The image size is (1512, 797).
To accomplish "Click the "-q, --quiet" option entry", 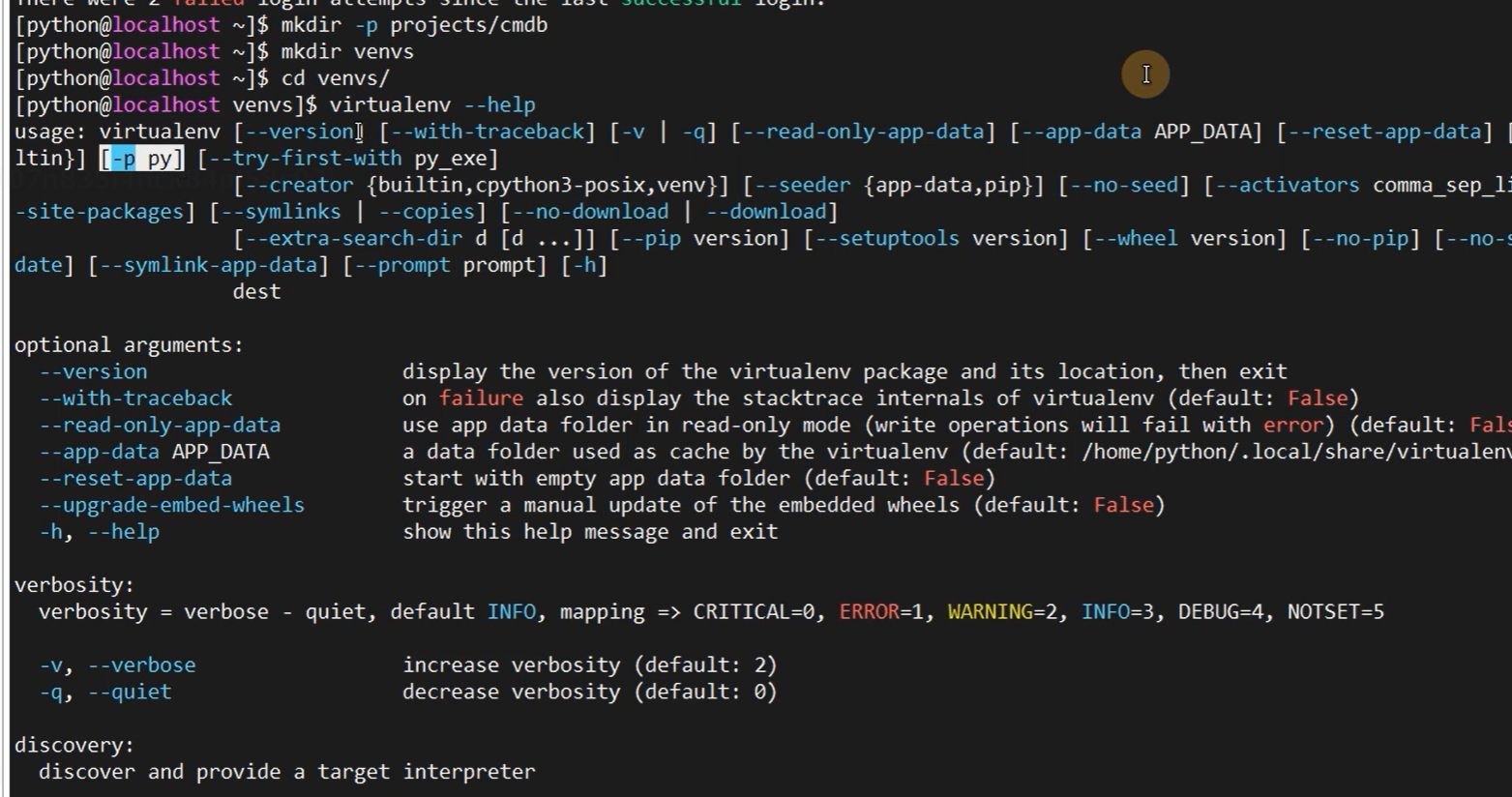I will [x=104, y=693].
